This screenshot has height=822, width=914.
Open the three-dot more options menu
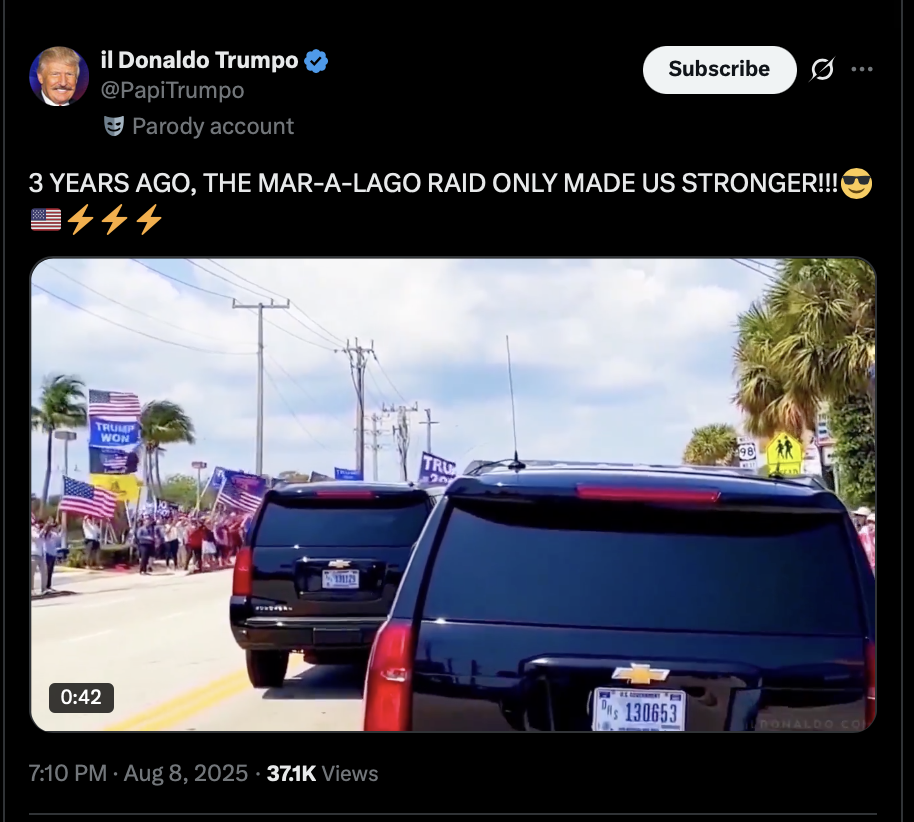tap(862, 69)
